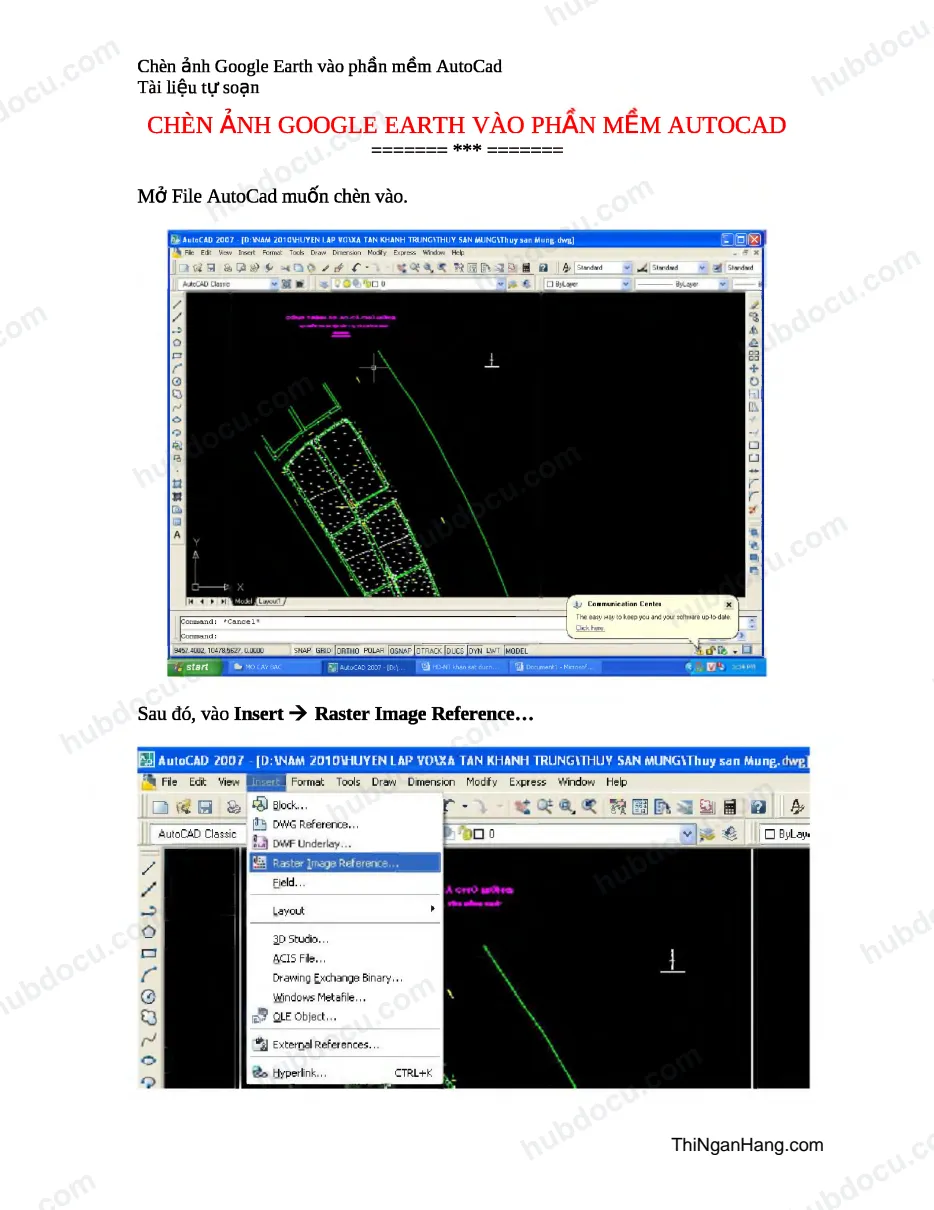This screenshot has height=1210, width=934.
Task: Click Drawing Exchange Binary... entry
Action: 344,978
